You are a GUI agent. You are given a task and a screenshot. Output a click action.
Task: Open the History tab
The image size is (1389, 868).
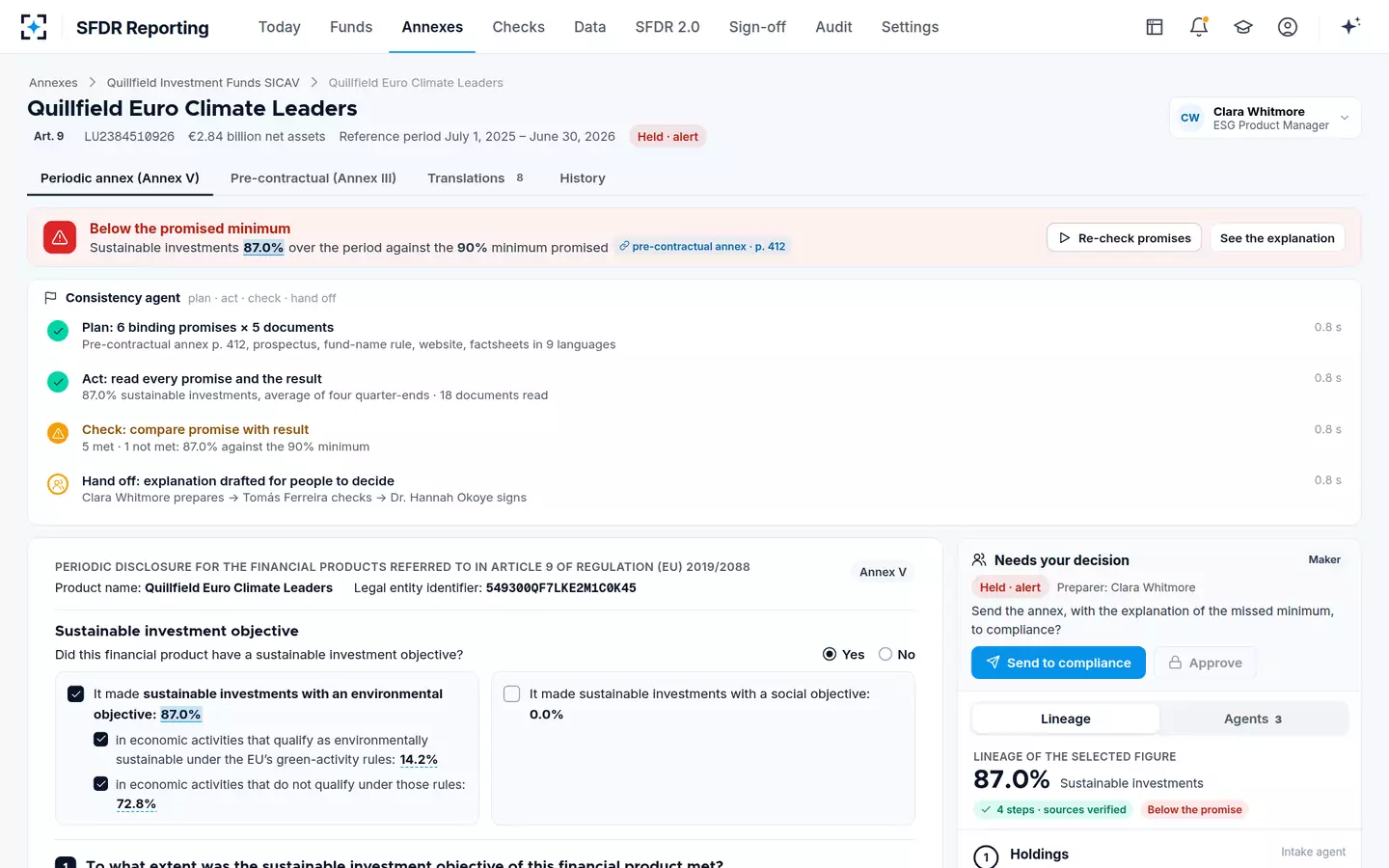tap(583, 177)
